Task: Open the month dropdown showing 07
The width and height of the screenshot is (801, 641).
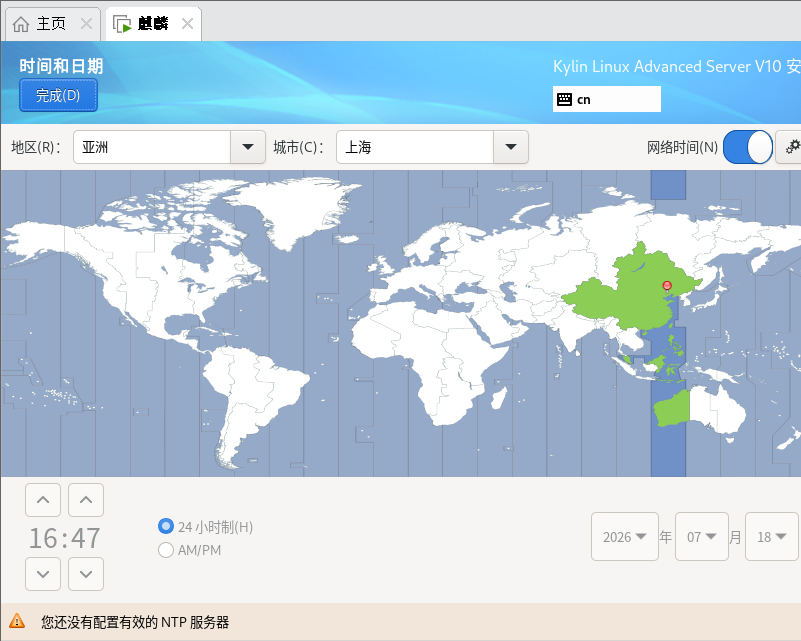Action: pos(702,537)
